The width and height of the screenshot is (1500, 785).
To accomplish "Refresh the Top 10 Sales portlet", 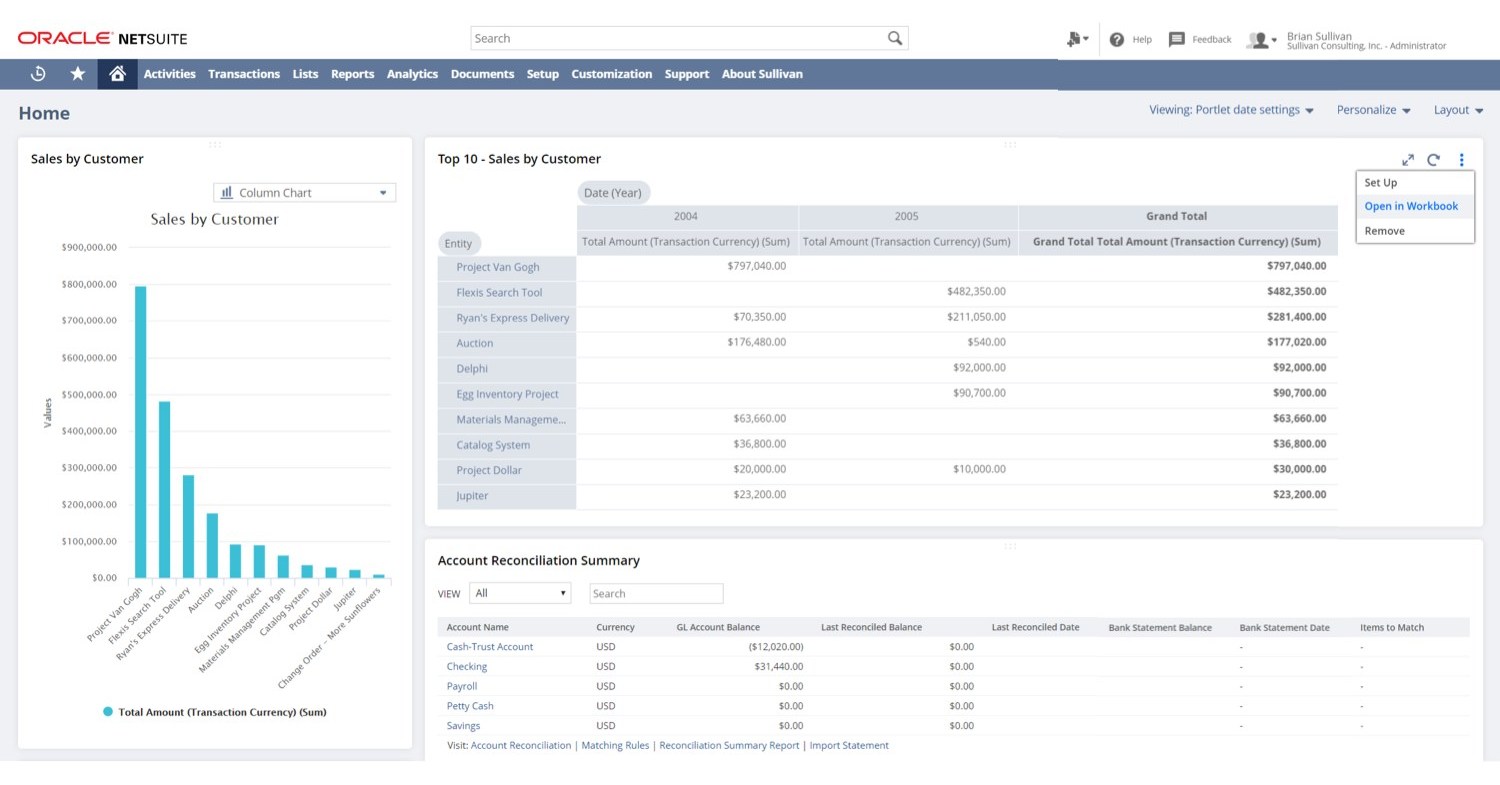I will tap(1434, 159).
